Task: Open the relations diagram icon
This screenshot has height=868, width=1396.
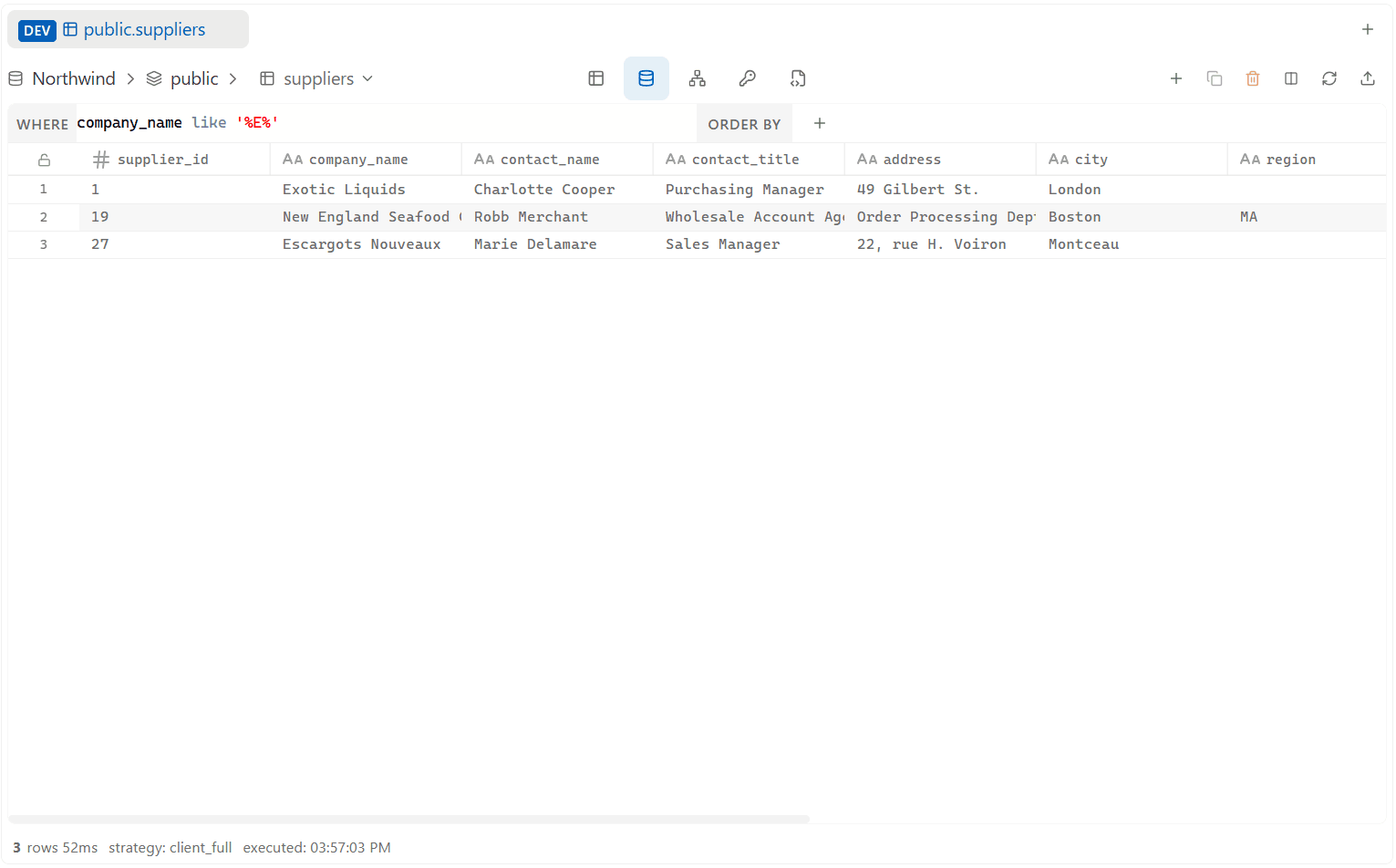Action: tap(698, 78)
